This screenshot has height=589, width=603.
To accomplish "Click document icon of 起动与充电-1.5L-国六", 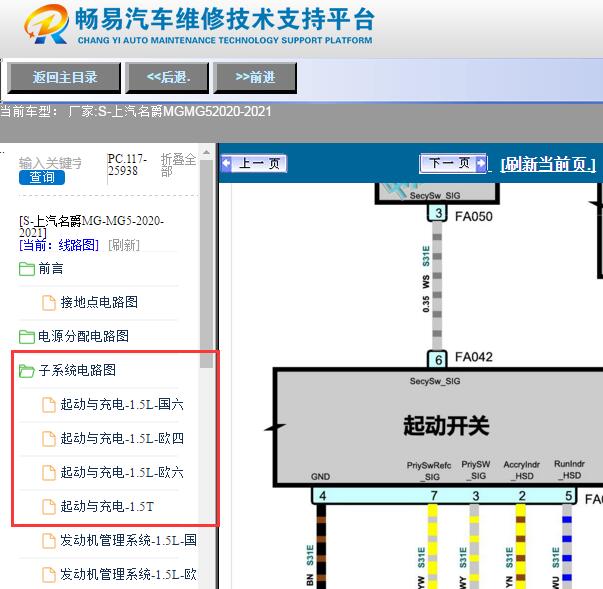I will click(x=49, y=404).
